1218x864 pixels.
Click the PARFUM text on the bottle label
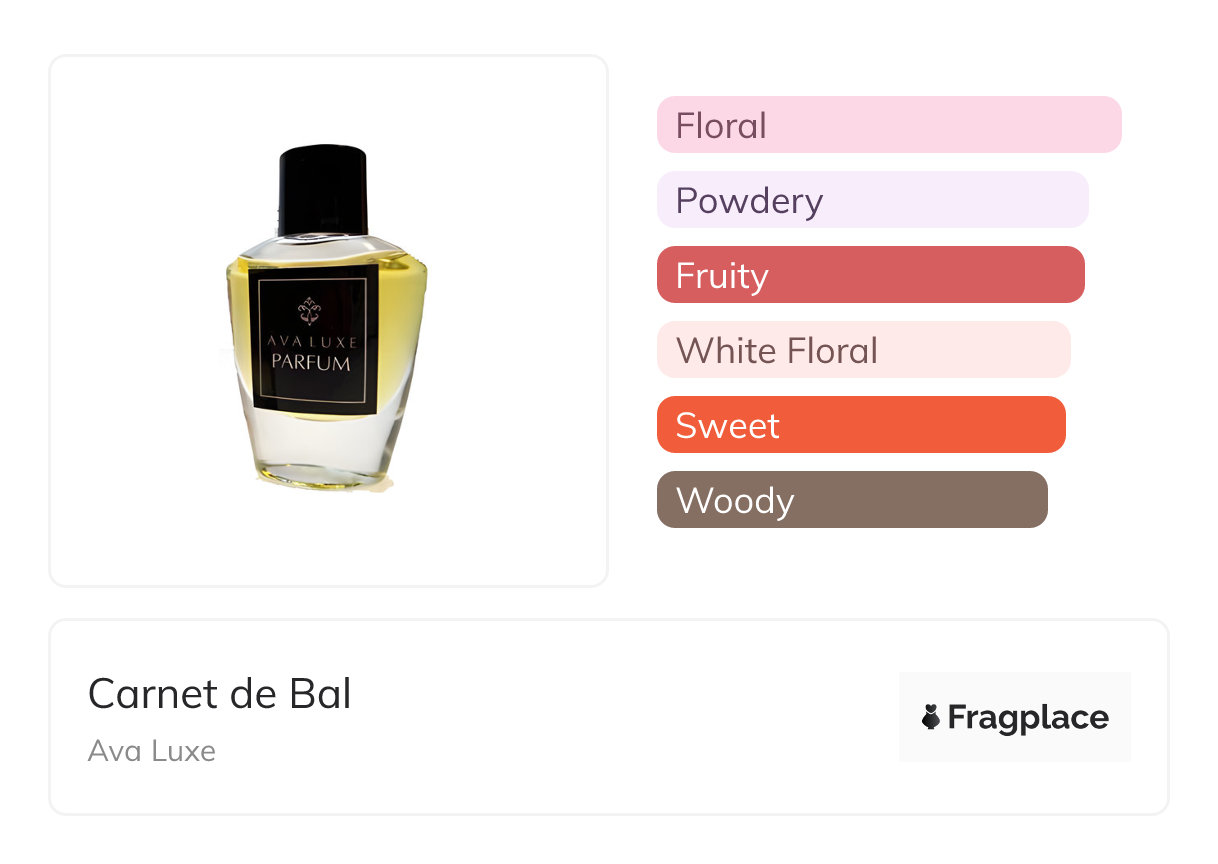311,362
